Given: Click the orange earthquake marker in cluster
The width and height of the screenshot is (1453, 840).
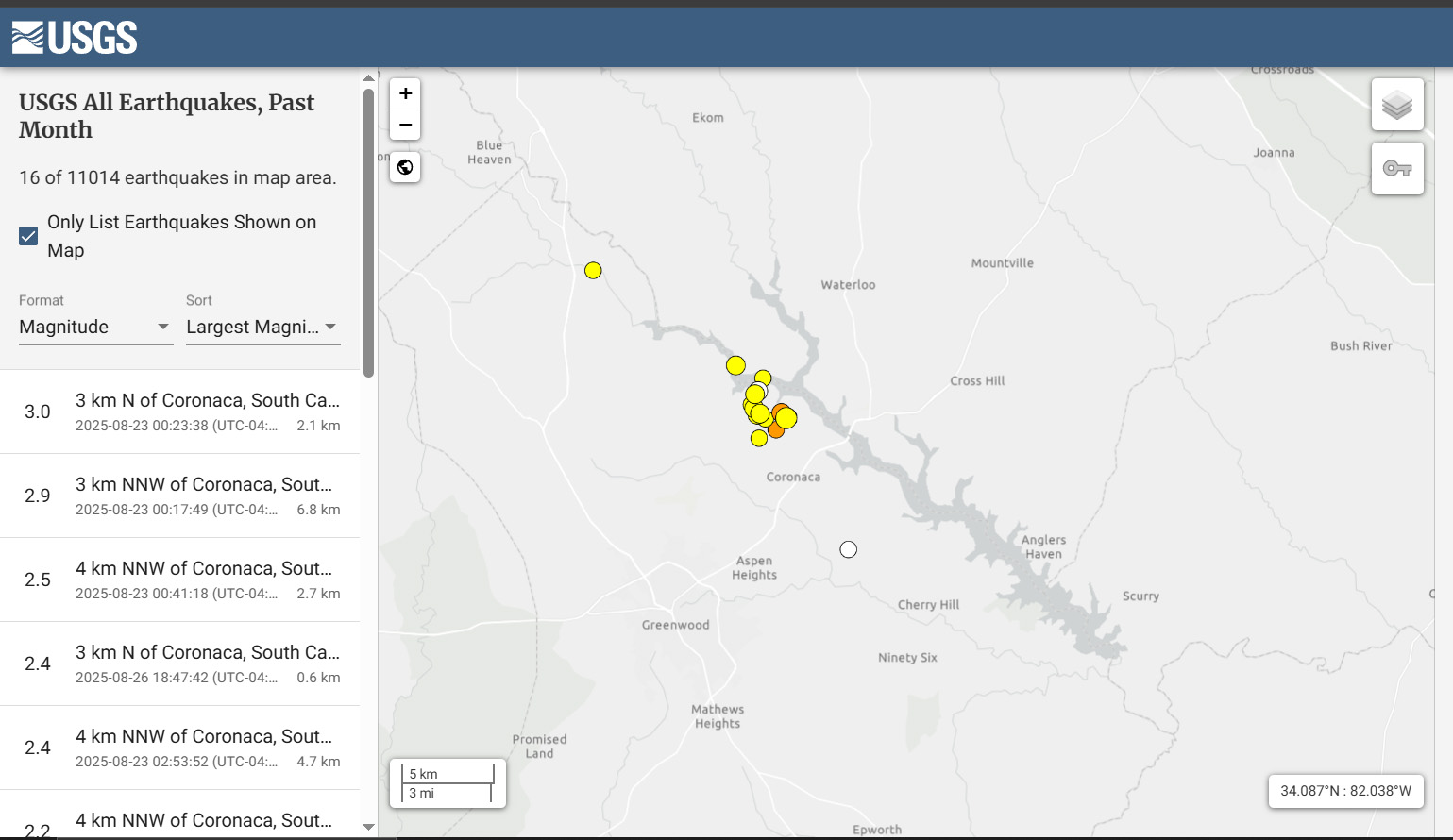Looking at the screenshot, I should tap(775, 431).
